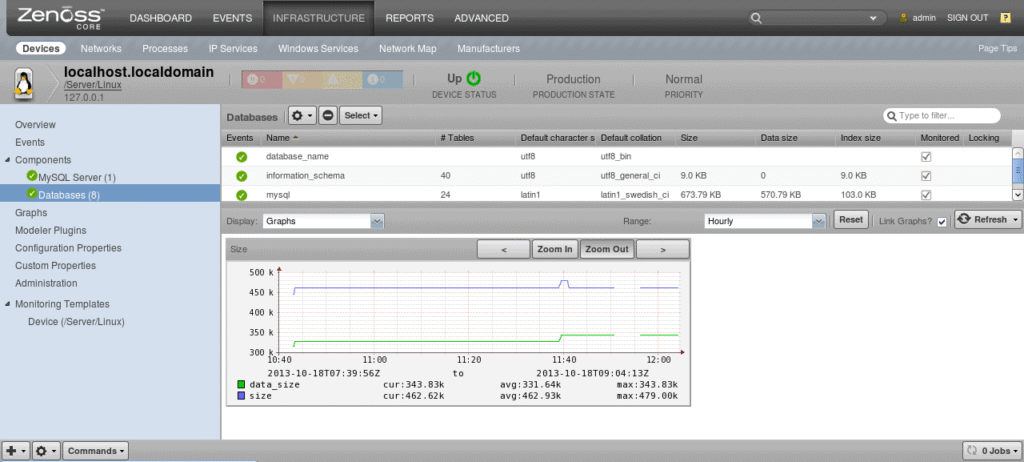
Task: Open the Select dropdown menu
Action: 360,116
